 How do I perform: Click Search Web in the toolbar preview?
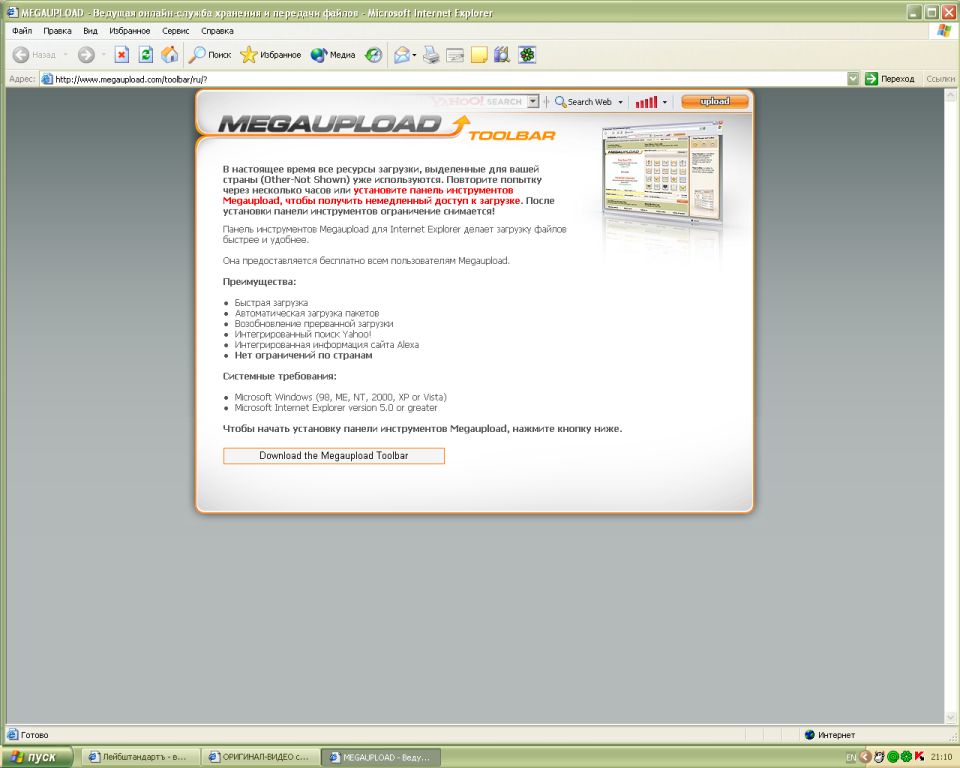coord(583,102)
